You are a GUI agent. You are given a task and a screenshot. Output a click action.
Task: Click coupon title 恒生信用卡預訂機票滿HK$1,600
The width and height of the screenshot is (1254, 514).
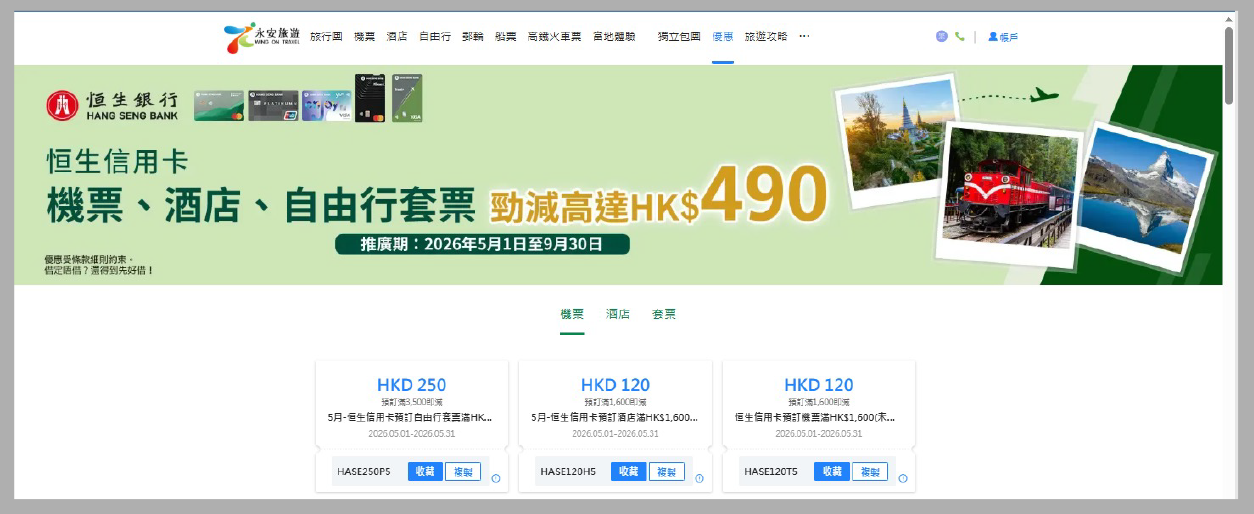click(817, 417)
